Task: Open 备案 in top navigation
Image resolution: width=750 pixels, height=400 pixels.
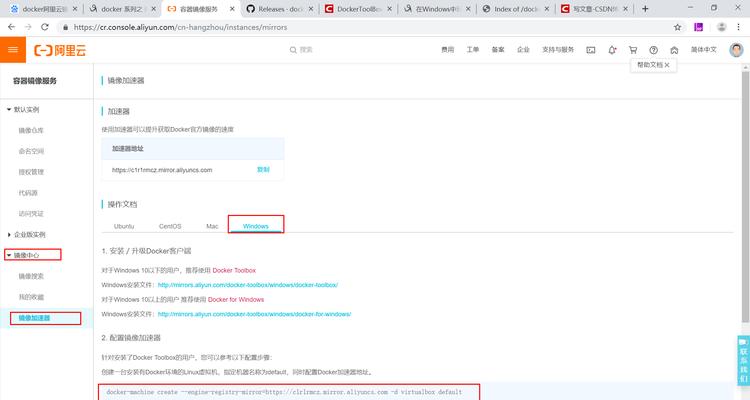Action: point(498,50)
